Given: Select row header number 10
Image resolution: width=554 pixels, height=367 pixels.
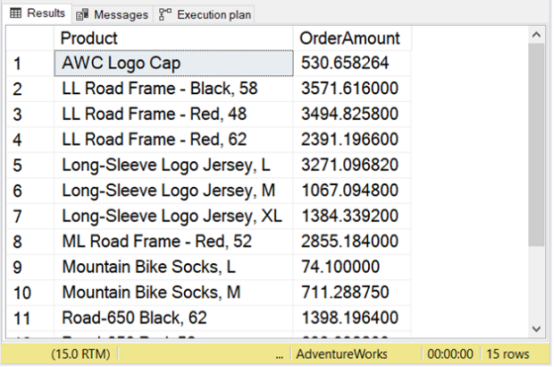Looking at the screenshot, I should (30, 292).
